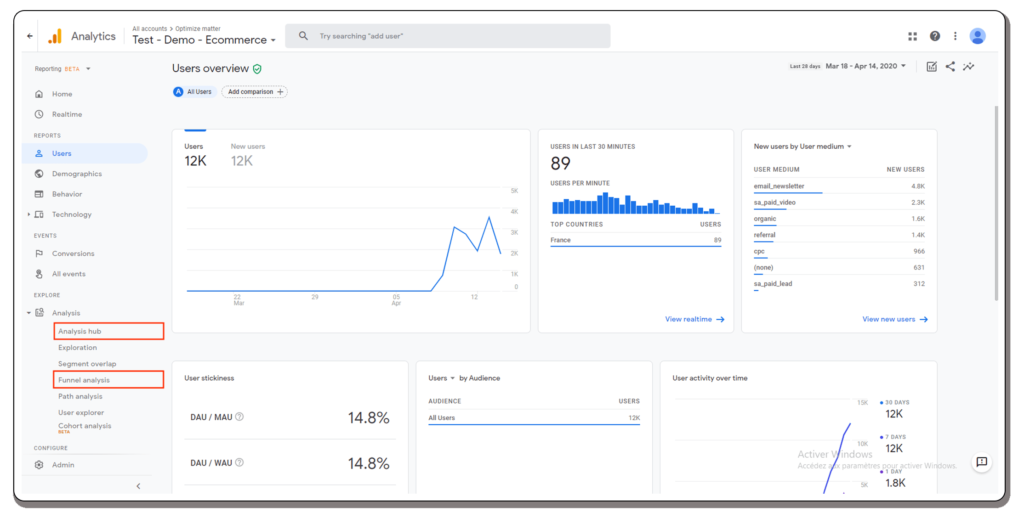Screen dimensions: 1024x518
Task: Click the France row in Top Countries
Action: (x=635, y=241)
